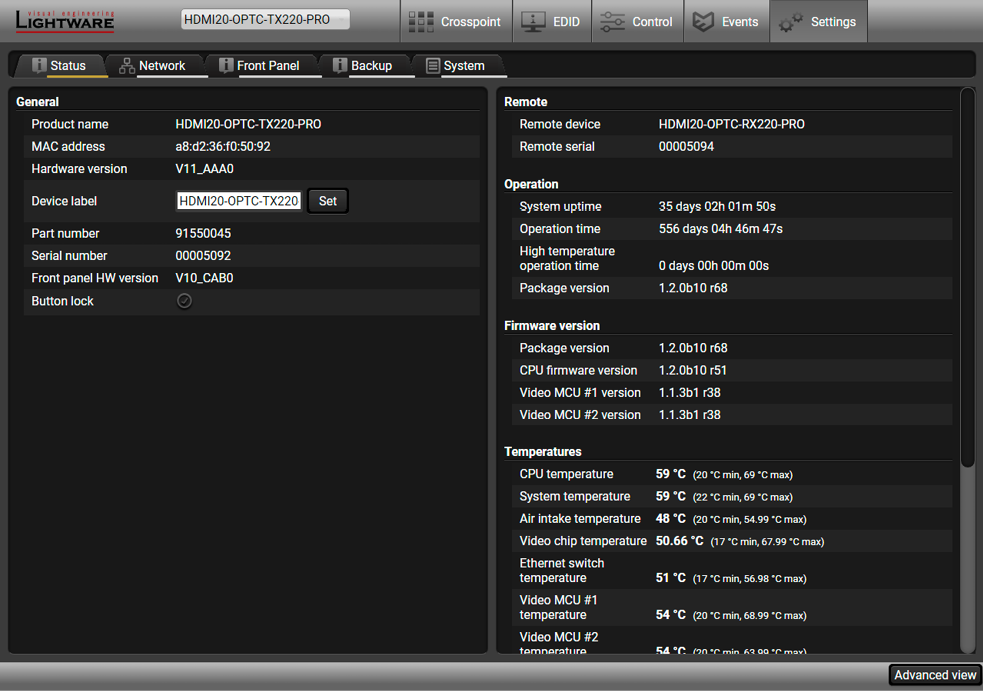Click the Video chip temperature 50.66 °C reading
This screenshot has height=691, width=983.
[x=680, y=541]
